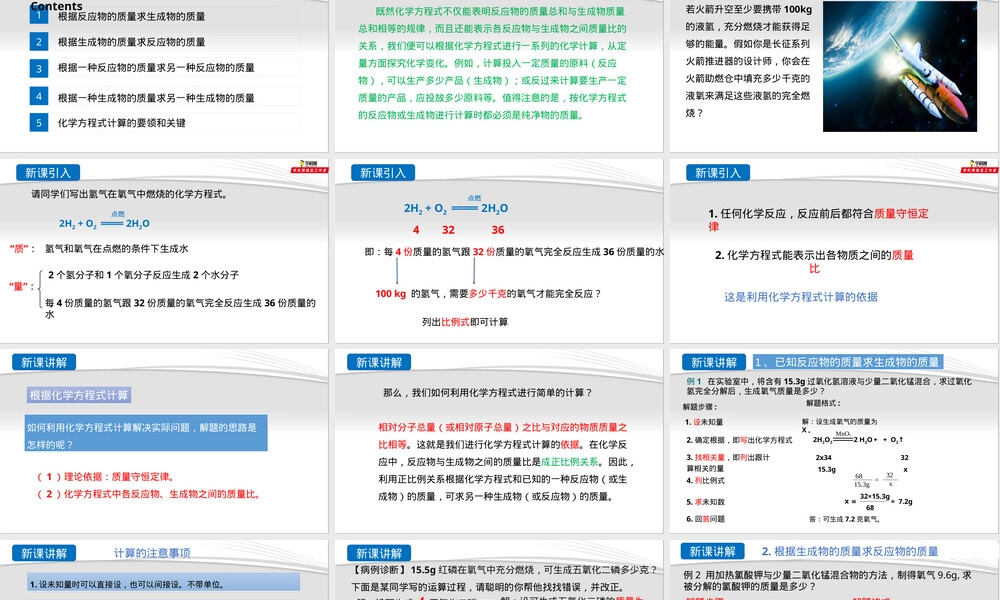Click the question '那么，我们如何利用化学方程式进行简单的计算？'
Screen dimensions: 1000x600
point(488,393)
